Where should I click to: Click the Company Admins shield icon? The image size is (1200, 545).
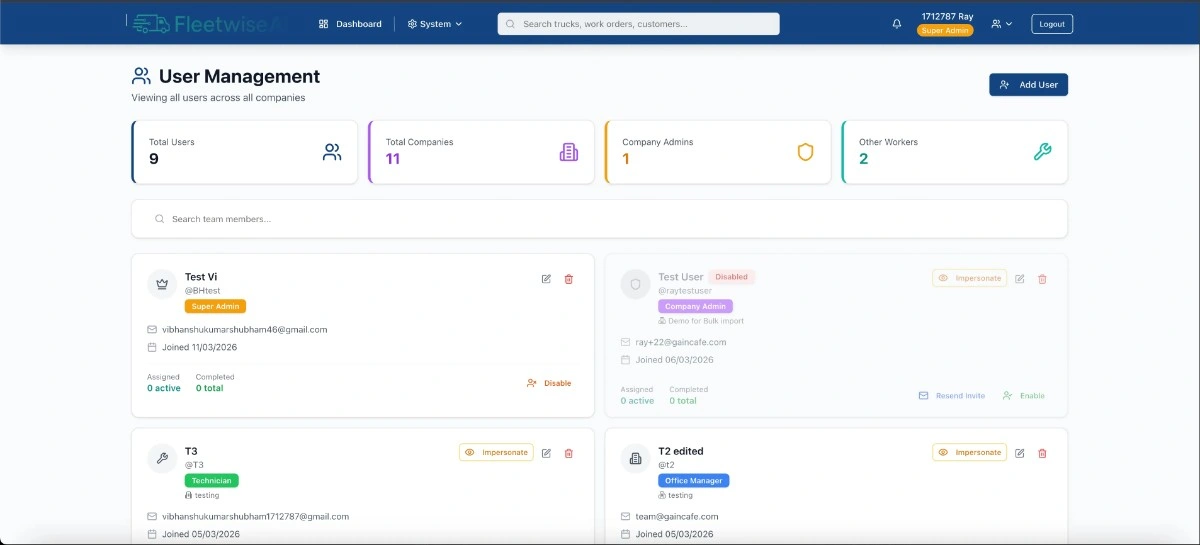[805, 152]
